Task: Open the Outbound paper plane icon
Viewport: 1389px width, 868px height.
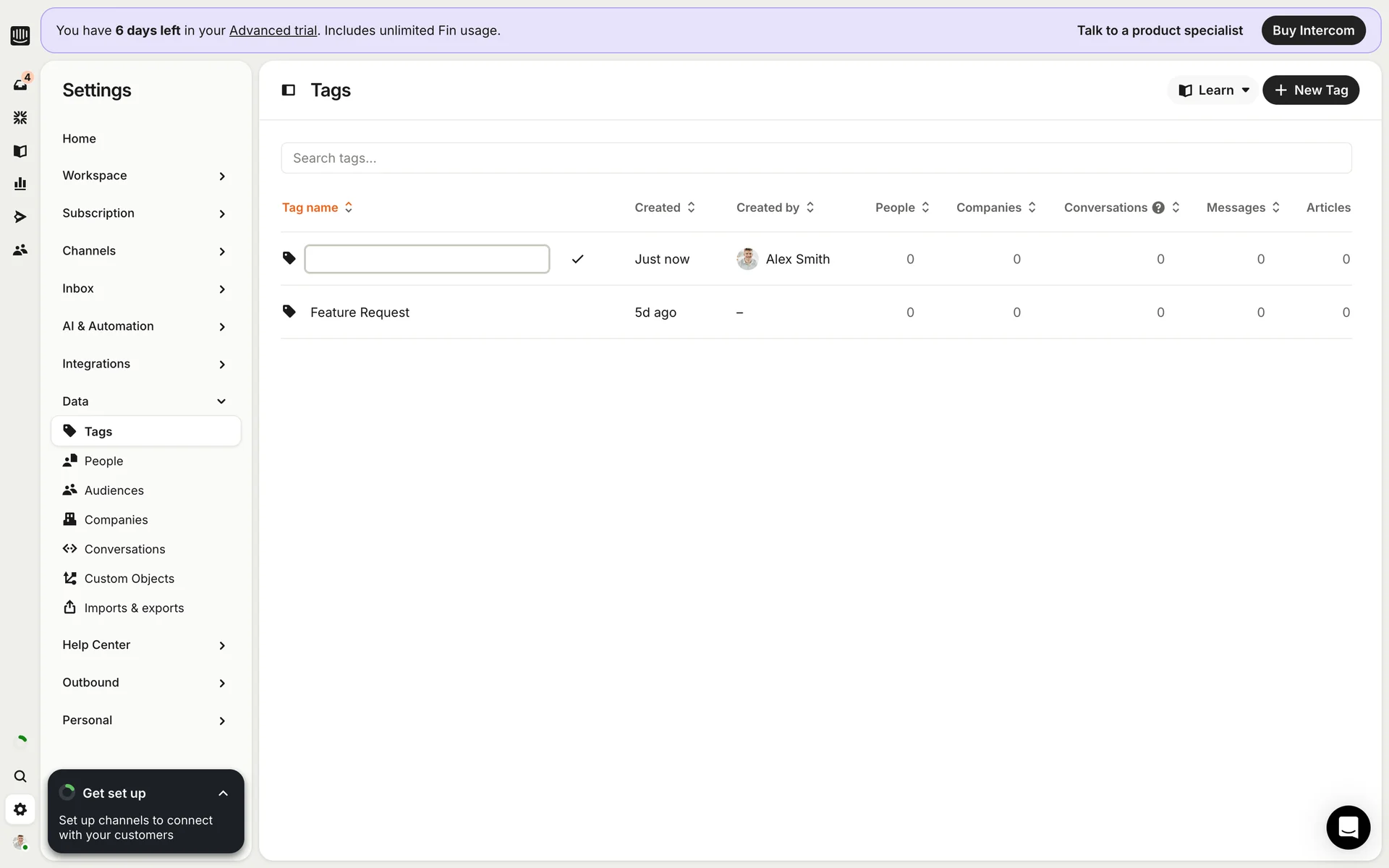Action: click(x=20, y=217)
